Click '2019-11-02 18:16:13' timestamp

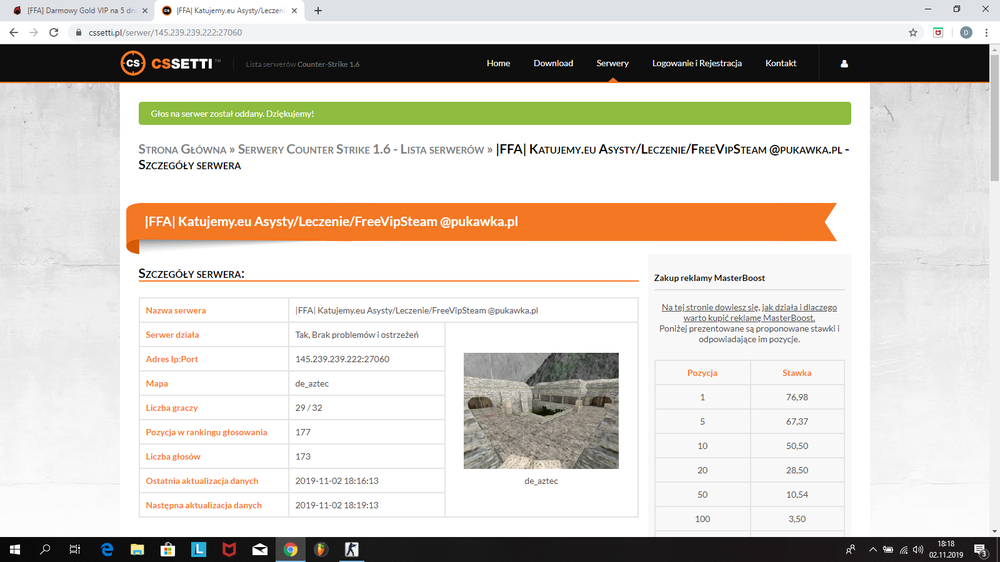(x=336, y=480)
